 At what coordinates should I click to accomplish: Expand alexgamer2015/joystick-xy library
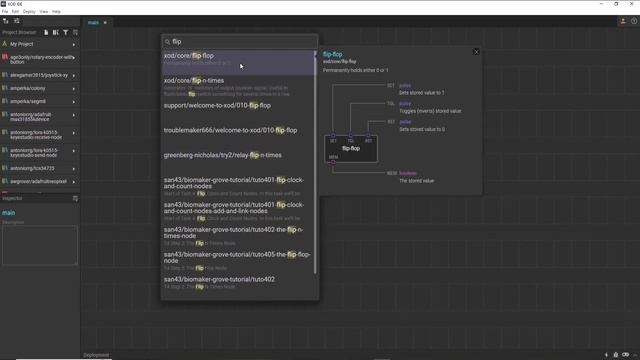pos(74,76)
